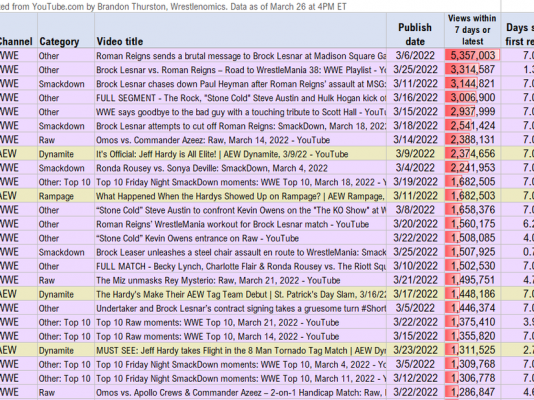Select the publish date 3/23/2022
534x400 pixels.
tap(415, 350)
